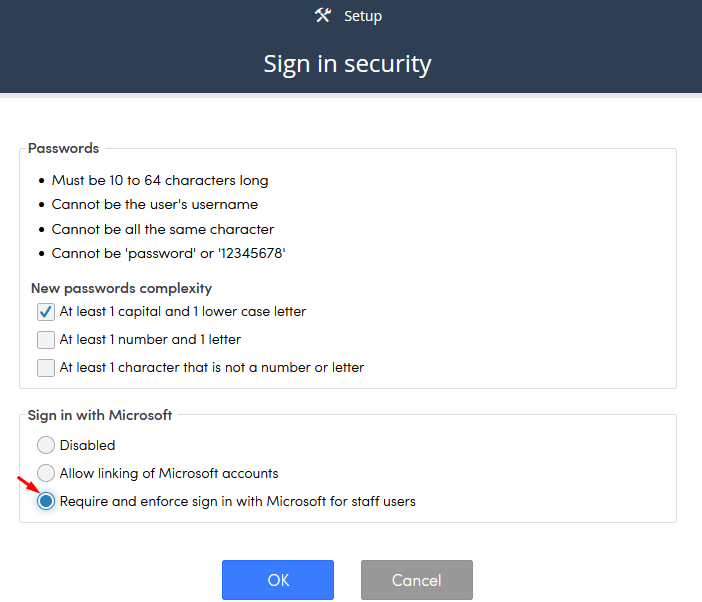
Task: Tick the non-number-or-letter character checkbox
Action: point(46,368)
